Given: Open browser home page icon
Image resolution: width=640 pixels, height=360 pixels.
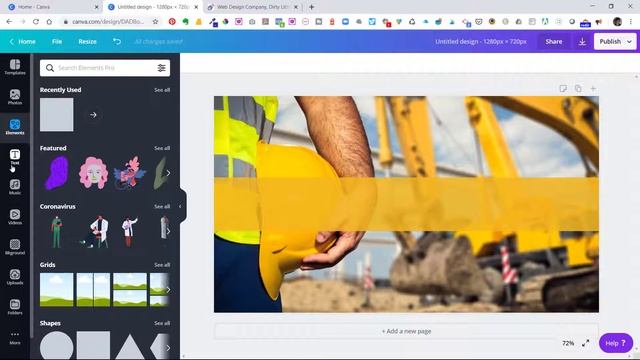Looking at the screenshot, I should pyautogui.click(x=49, y=22).
